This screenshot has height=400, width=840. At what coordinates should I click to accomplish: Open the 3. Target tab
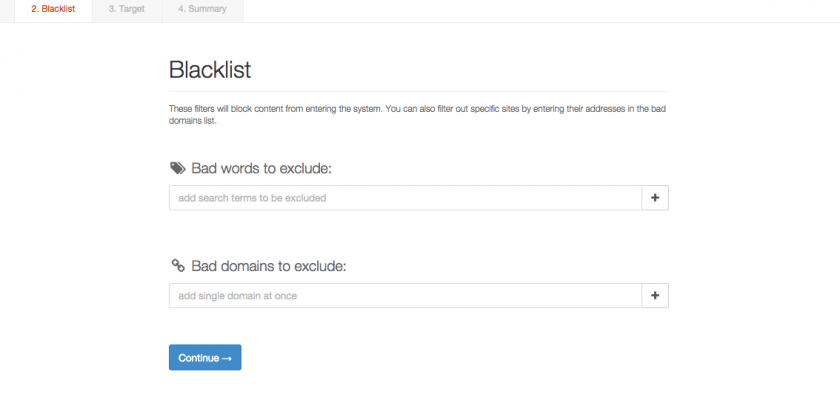126,10
